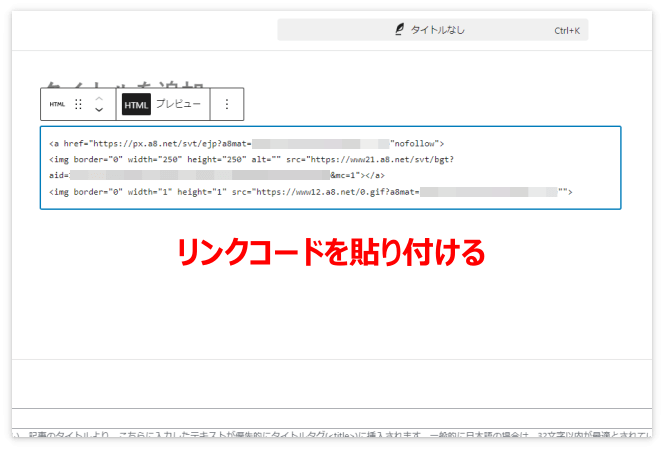Move the block down with the arrow

(x=99, y=110)
